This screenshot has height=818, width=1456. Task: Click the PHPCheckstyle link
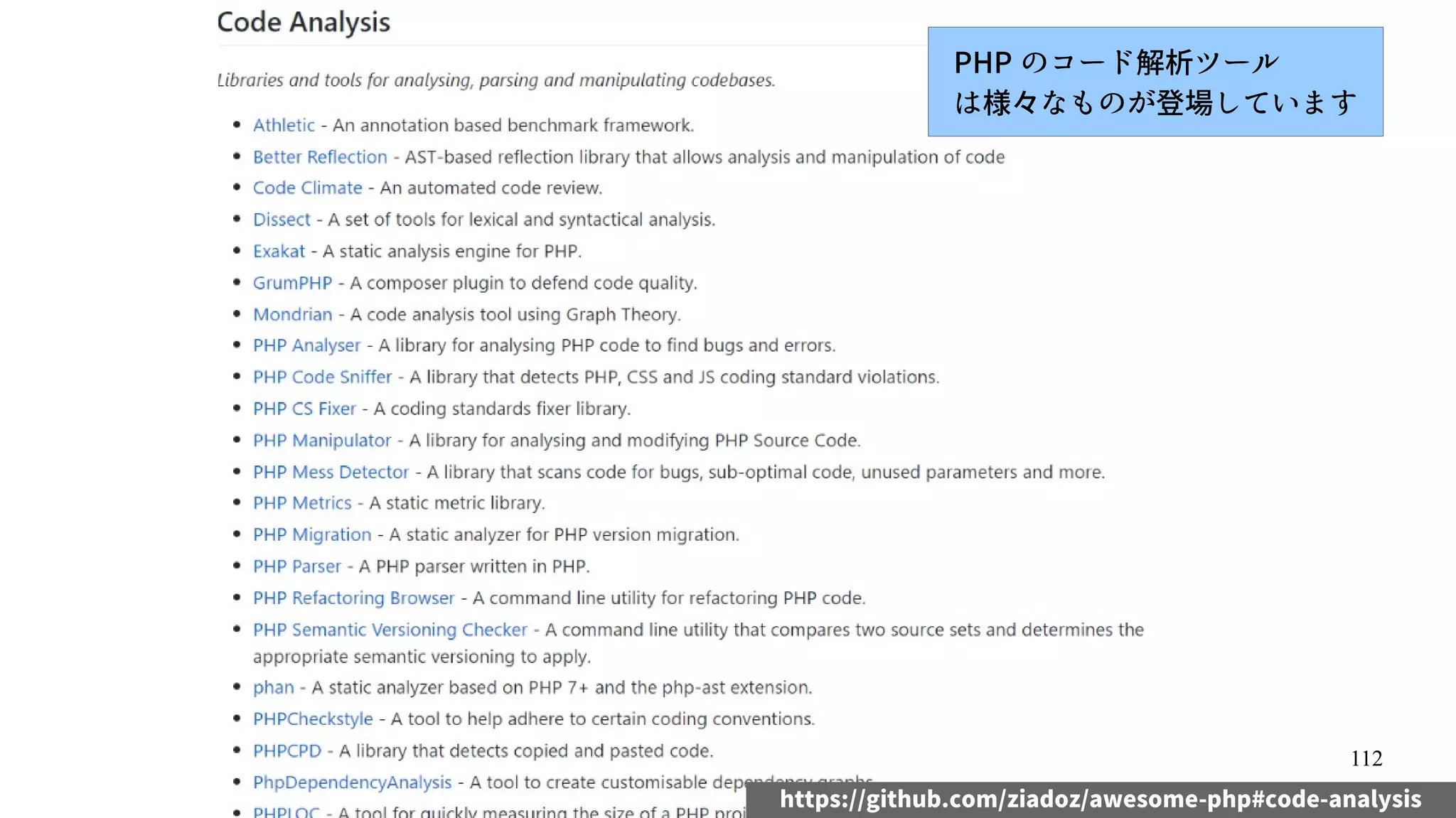(313, 719)
